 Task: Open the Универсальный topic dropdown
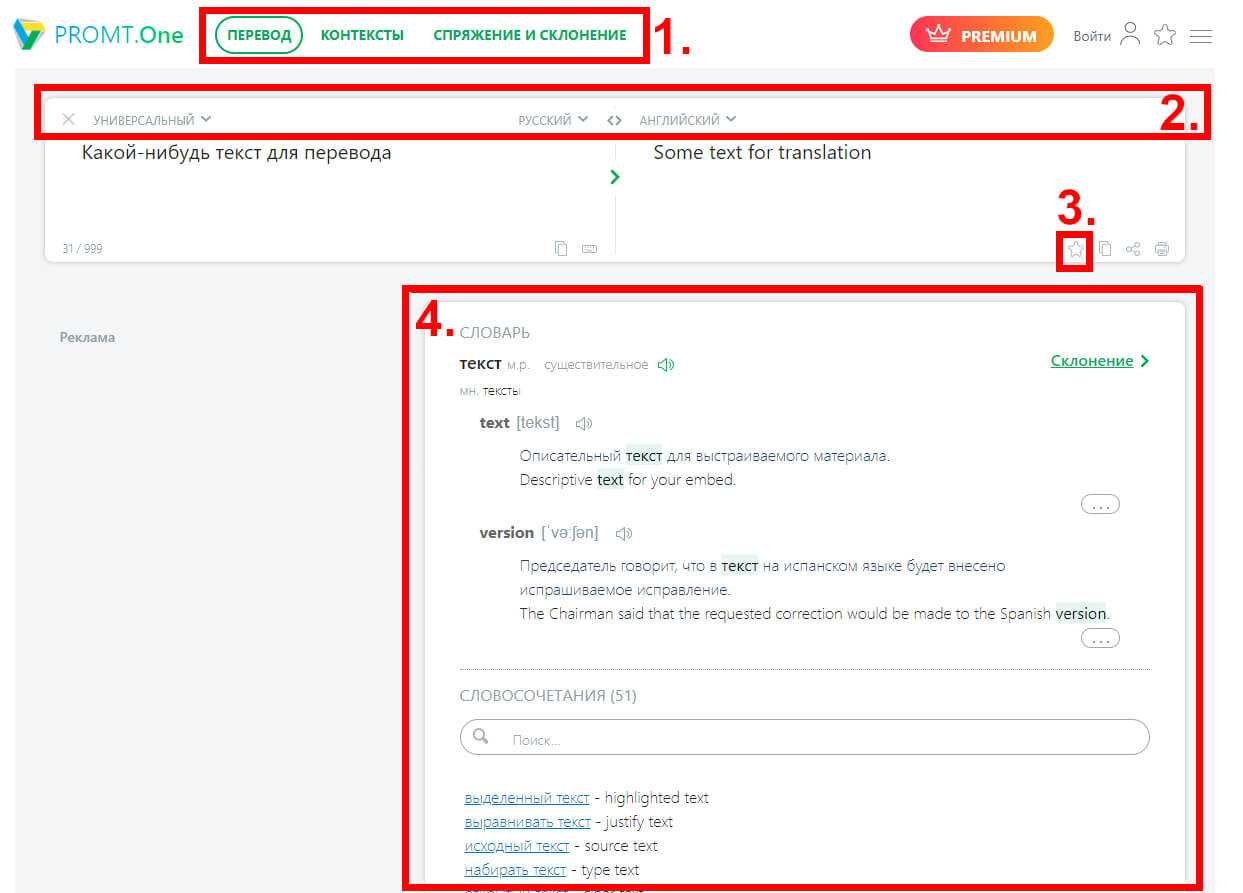tap(152, 120)
